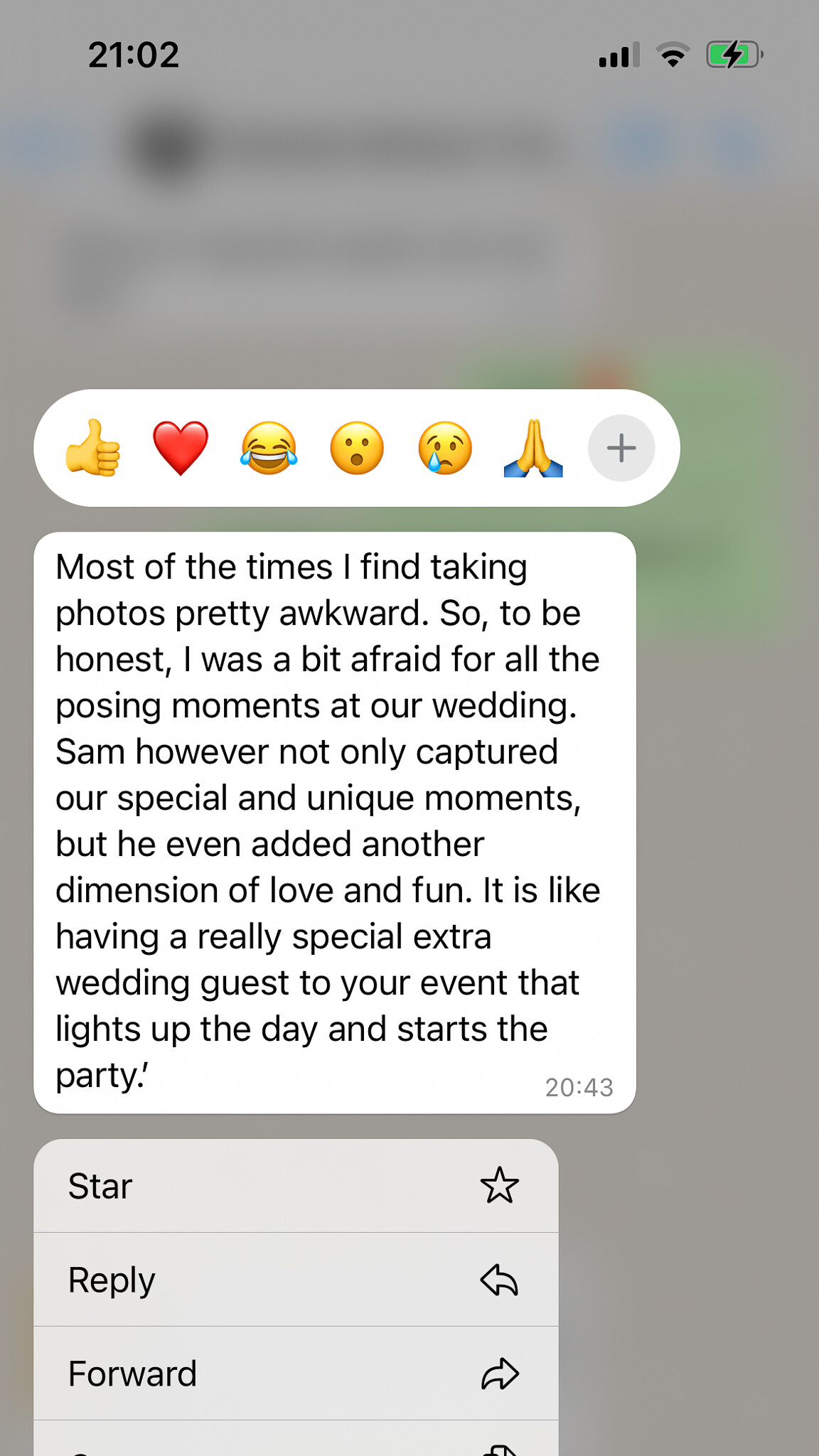React with the thumbs up emoji
819x1456 pixels.
[x=93, y=448]
